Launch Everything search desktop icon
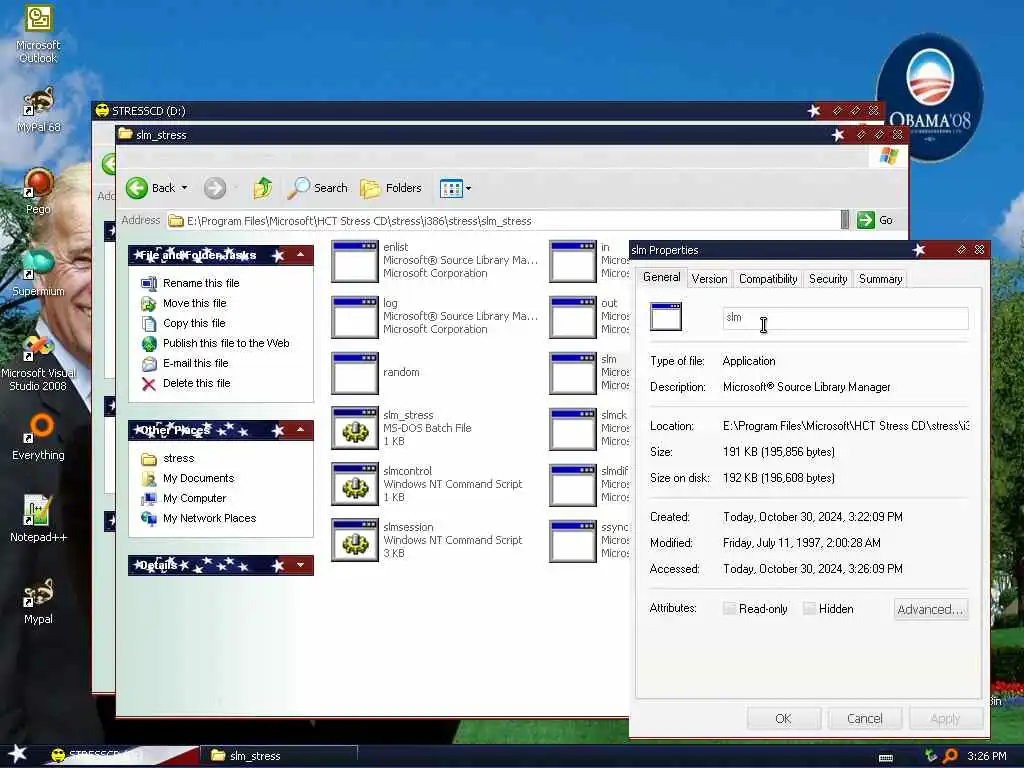 (38, 437)
